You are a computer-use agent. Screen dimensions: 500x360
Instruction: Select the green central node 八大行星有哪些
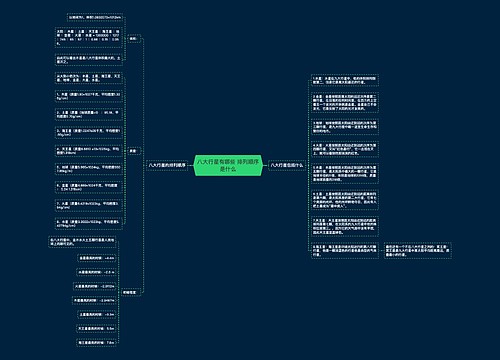pos(228,165)
